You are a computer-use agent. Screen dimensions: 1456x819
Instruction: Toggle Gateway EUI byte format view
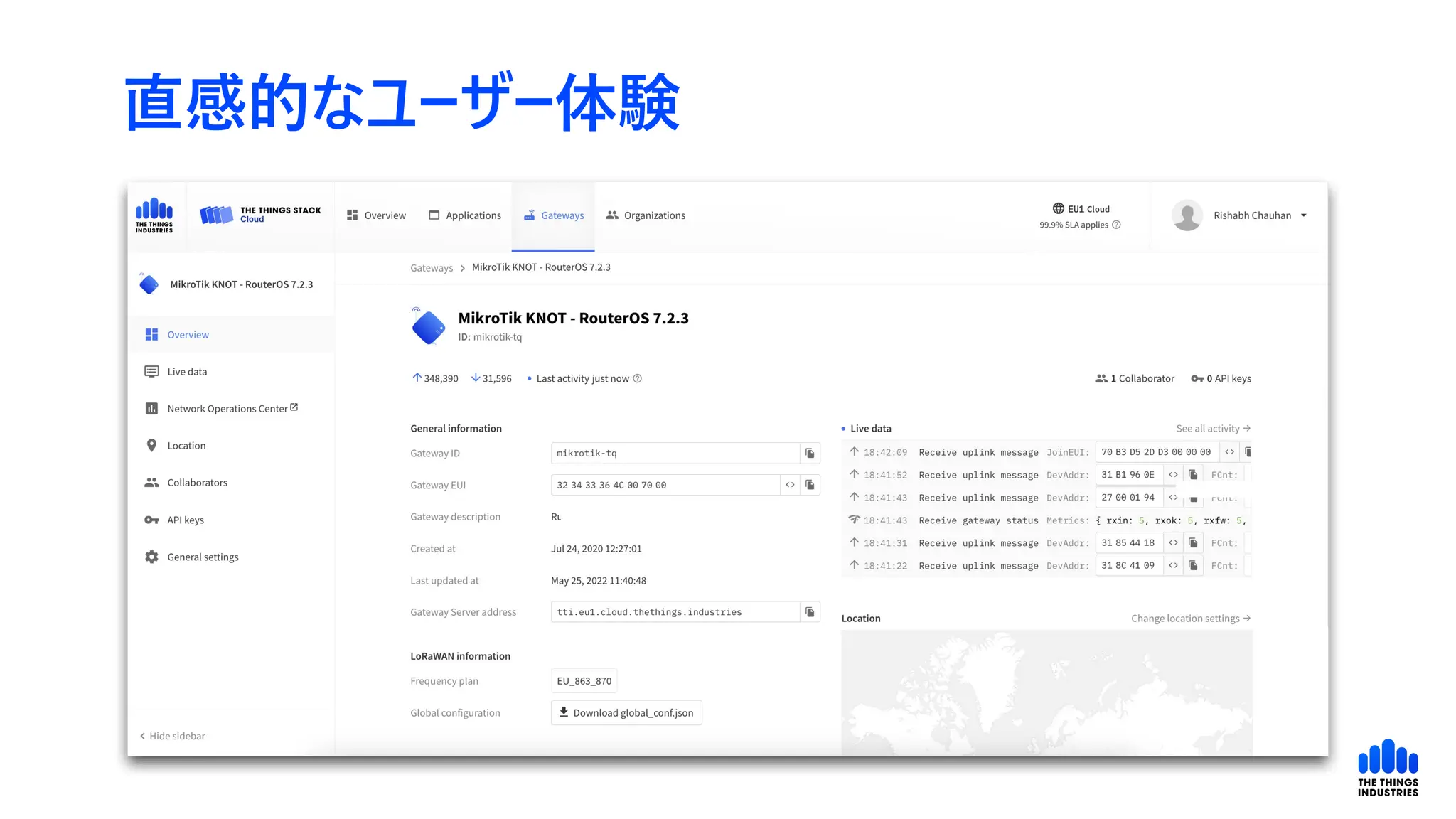tap(790, 485)
